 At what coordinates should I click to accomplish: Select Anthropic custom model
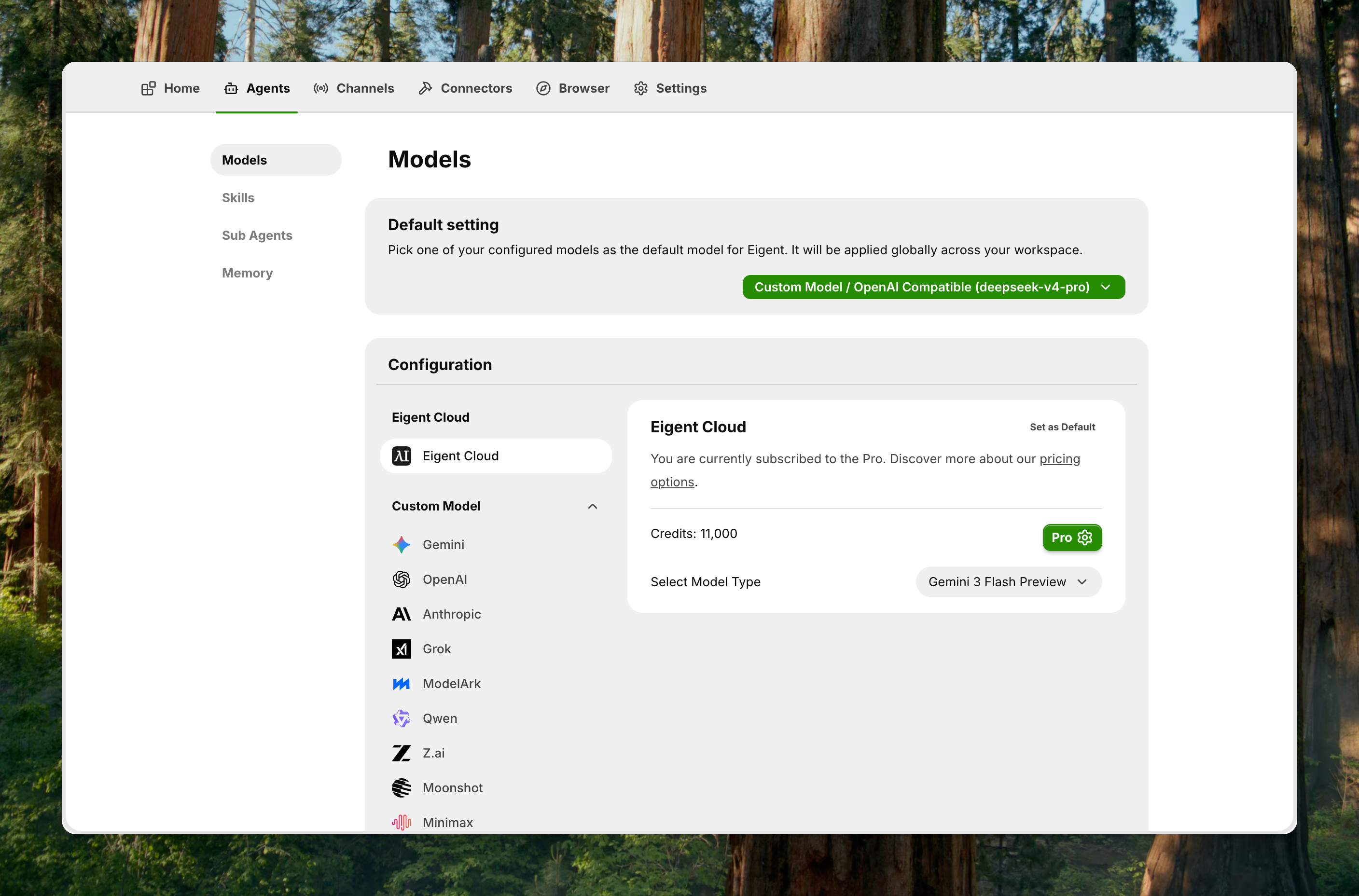[x=496, y=614]
